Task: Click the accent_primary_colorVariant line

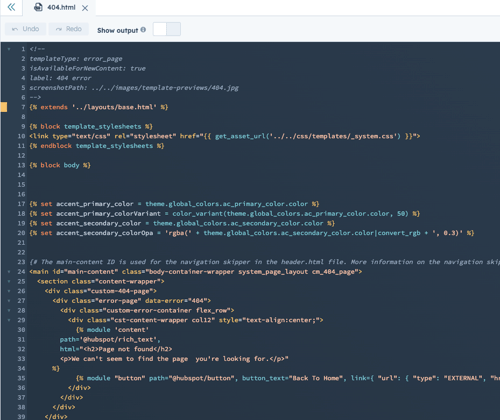Action: 225,213
